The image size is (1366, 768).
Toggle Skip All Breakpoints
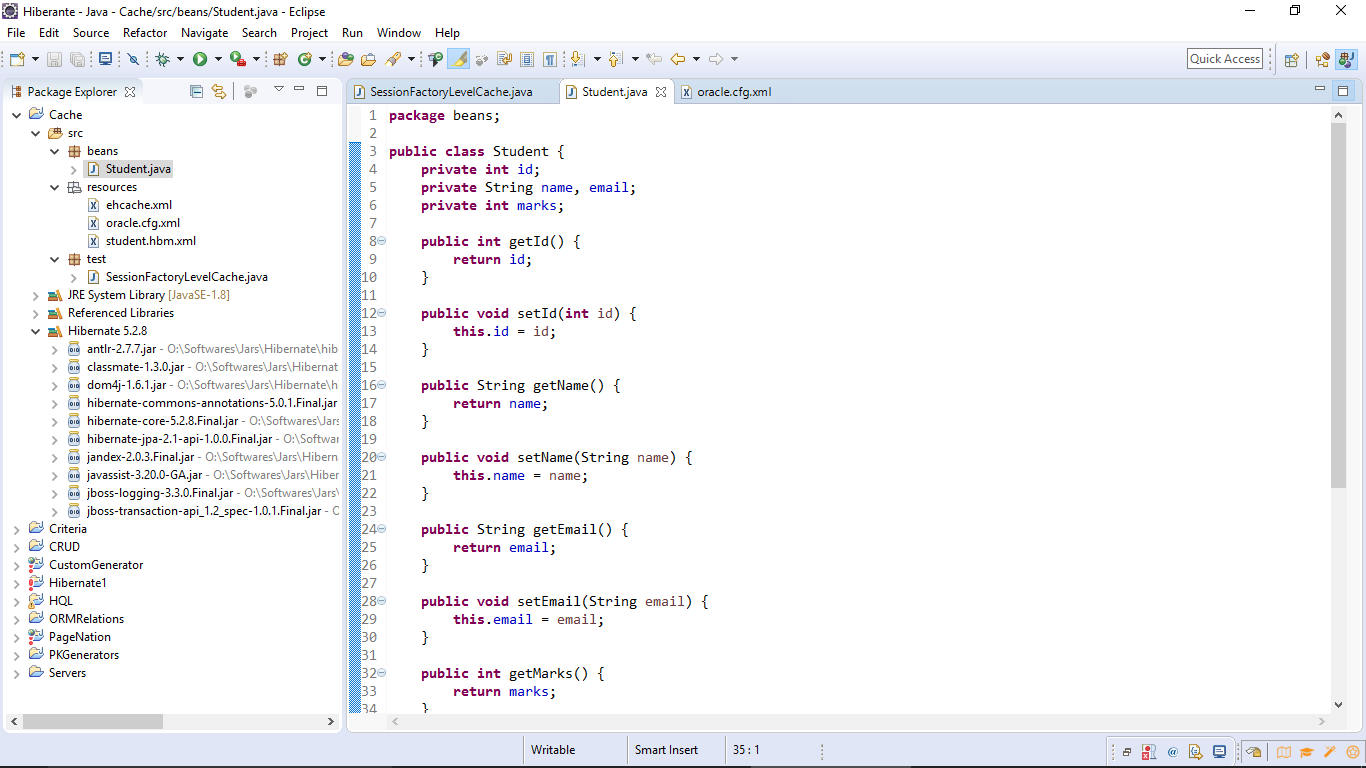click(x=133, y=59)
